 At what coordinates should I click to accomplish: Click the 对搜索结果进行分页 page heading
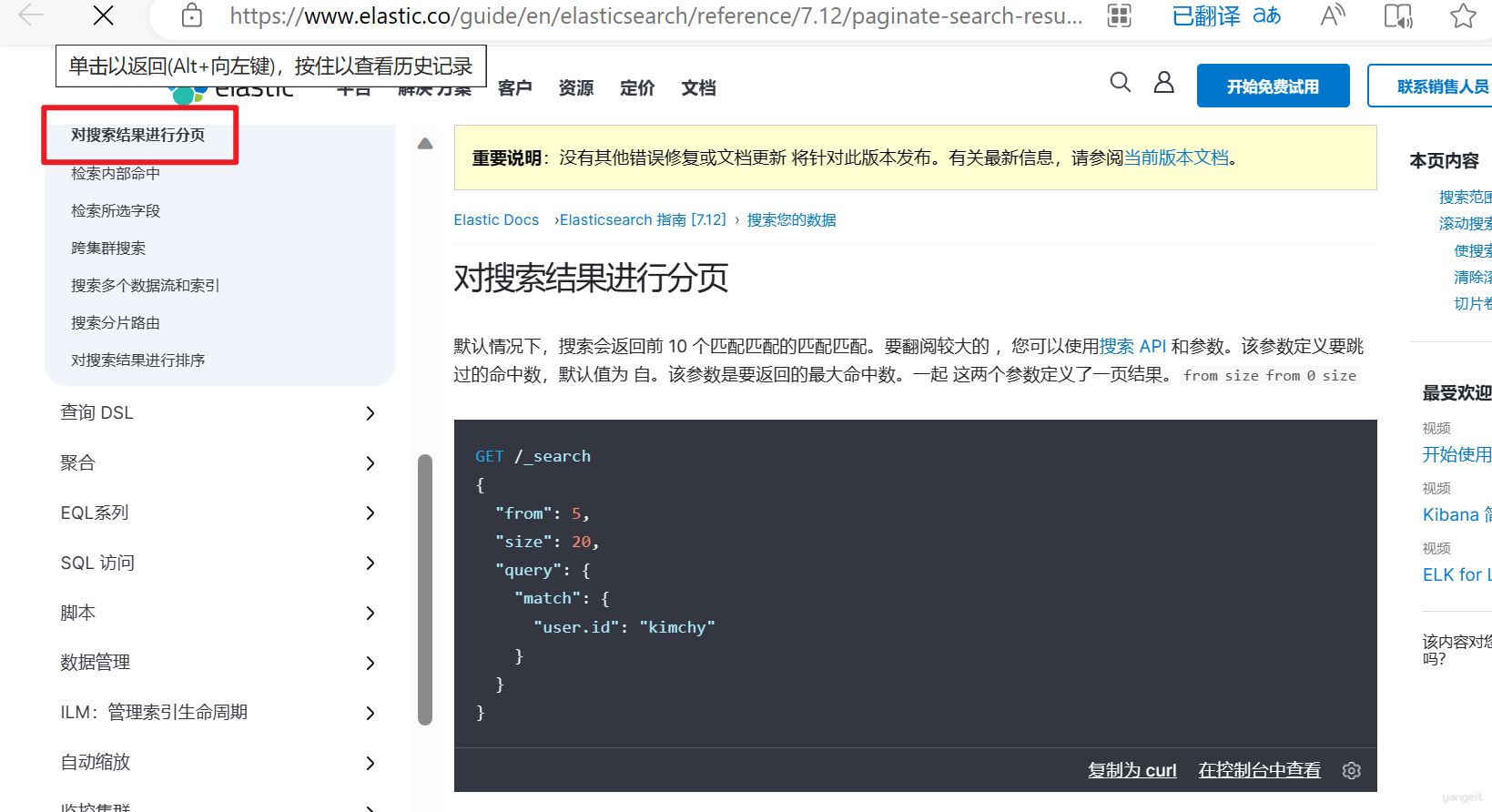(x=591, y=279)
